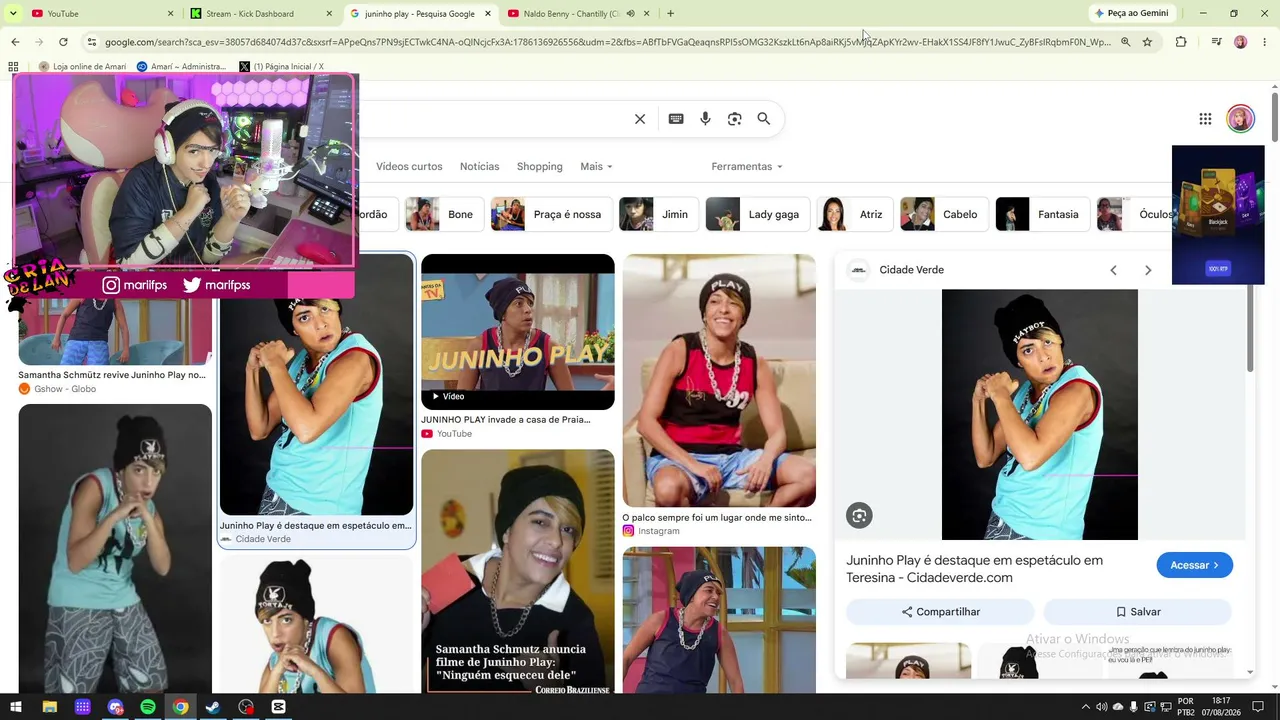
Task: Open Google Lens image search in search bar
Action: (x=734, y=119)
